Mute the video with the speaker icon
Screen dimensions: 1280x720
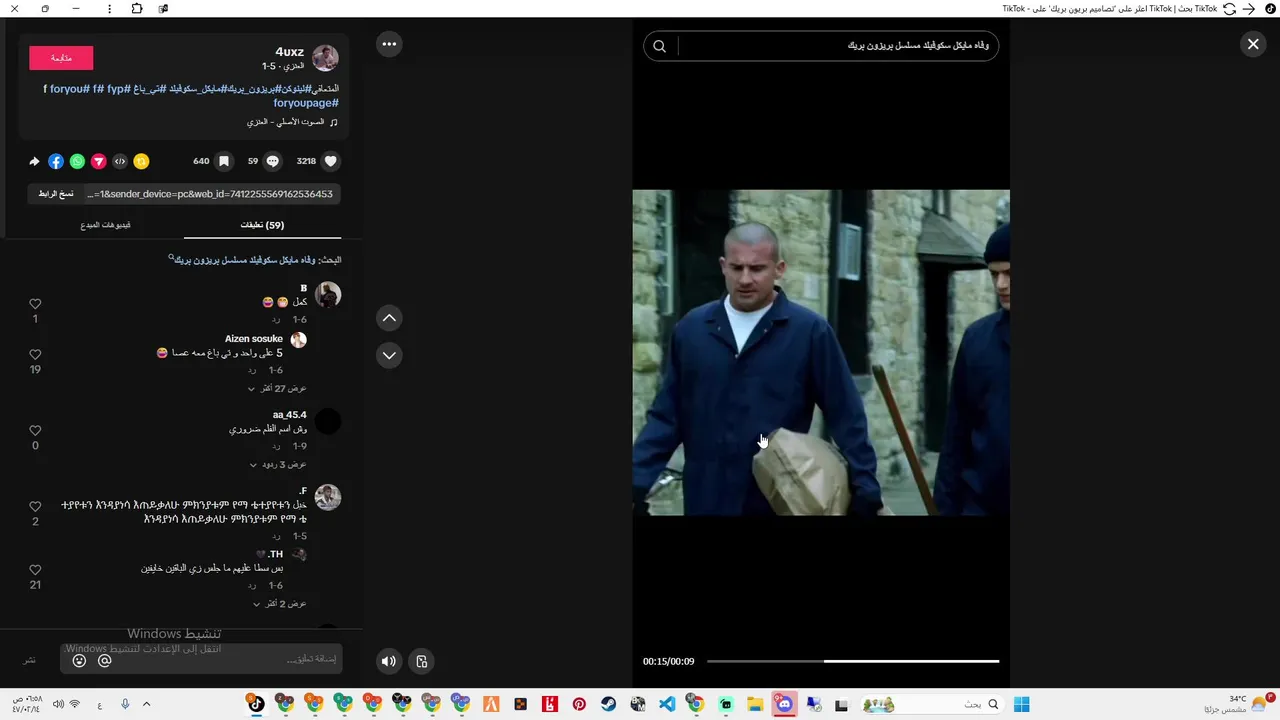389,661
